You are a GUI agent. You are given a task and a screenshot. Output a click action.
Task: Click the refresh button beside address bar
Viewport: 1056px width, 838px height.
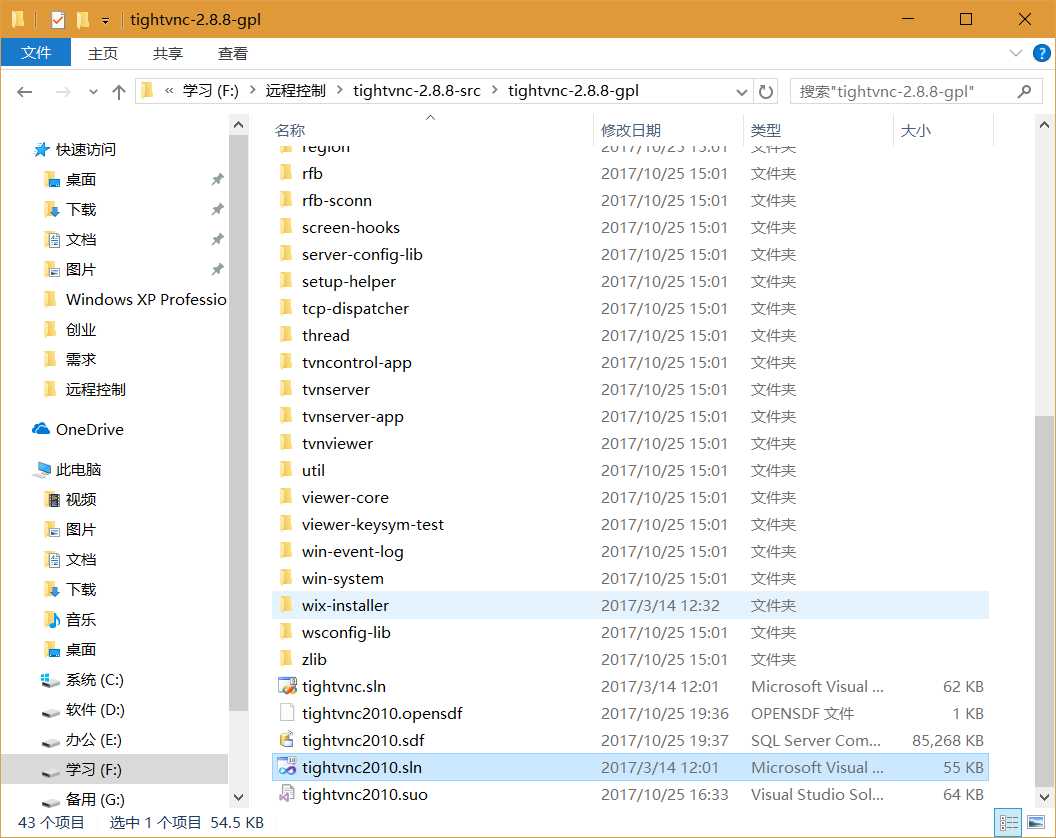tap(766, 92)
